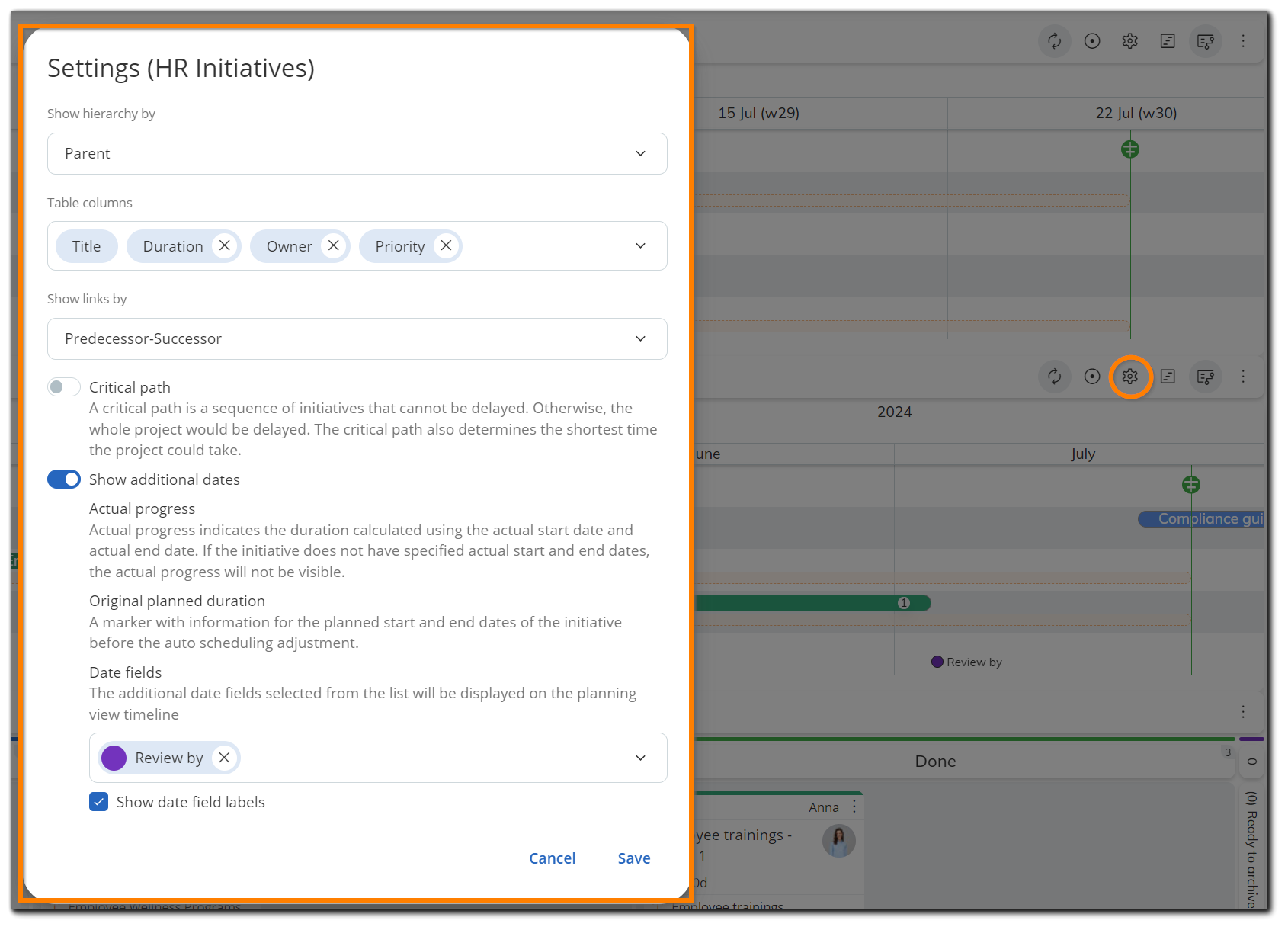Viewport: 1288px width, 930px height.
Task: Open the kebab menu next to the top toolbar
Action: click(x=1243, y=41)
